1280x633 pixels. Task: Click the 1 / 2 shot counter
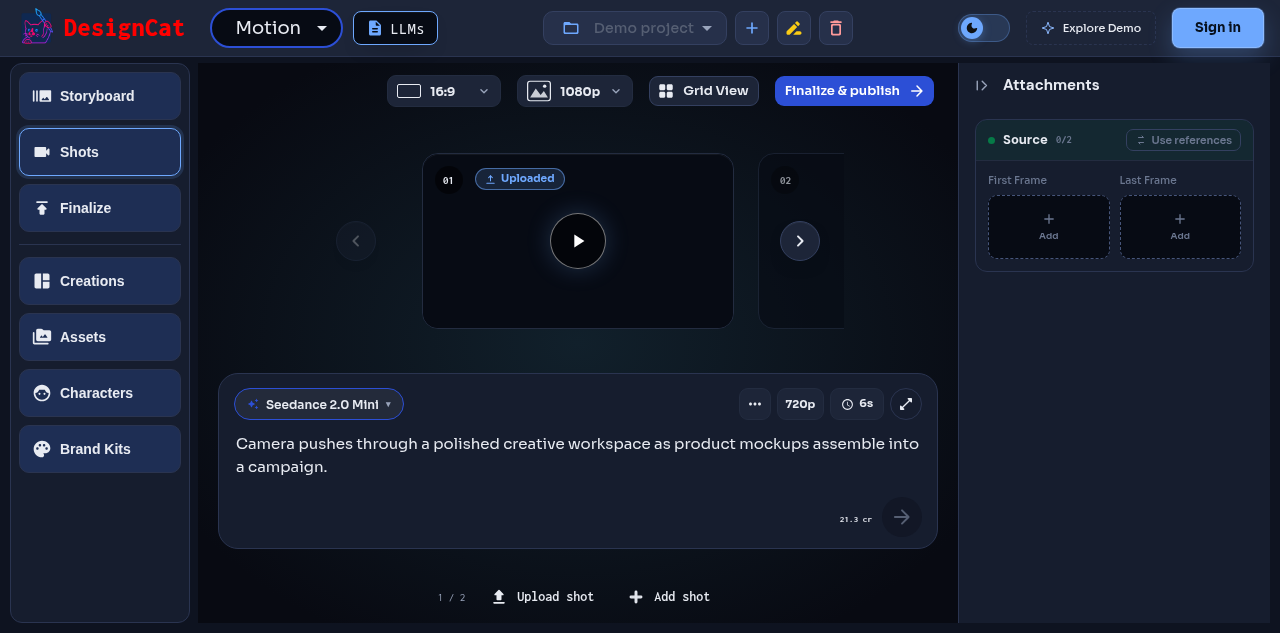(452, 598)
